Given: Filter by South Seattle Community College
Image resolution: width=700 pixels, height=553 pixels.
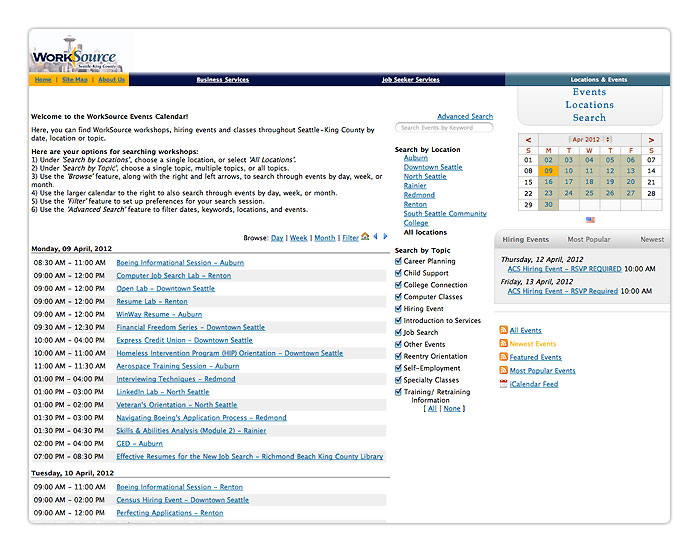Looking at the screenshot, I should point(445,218).
